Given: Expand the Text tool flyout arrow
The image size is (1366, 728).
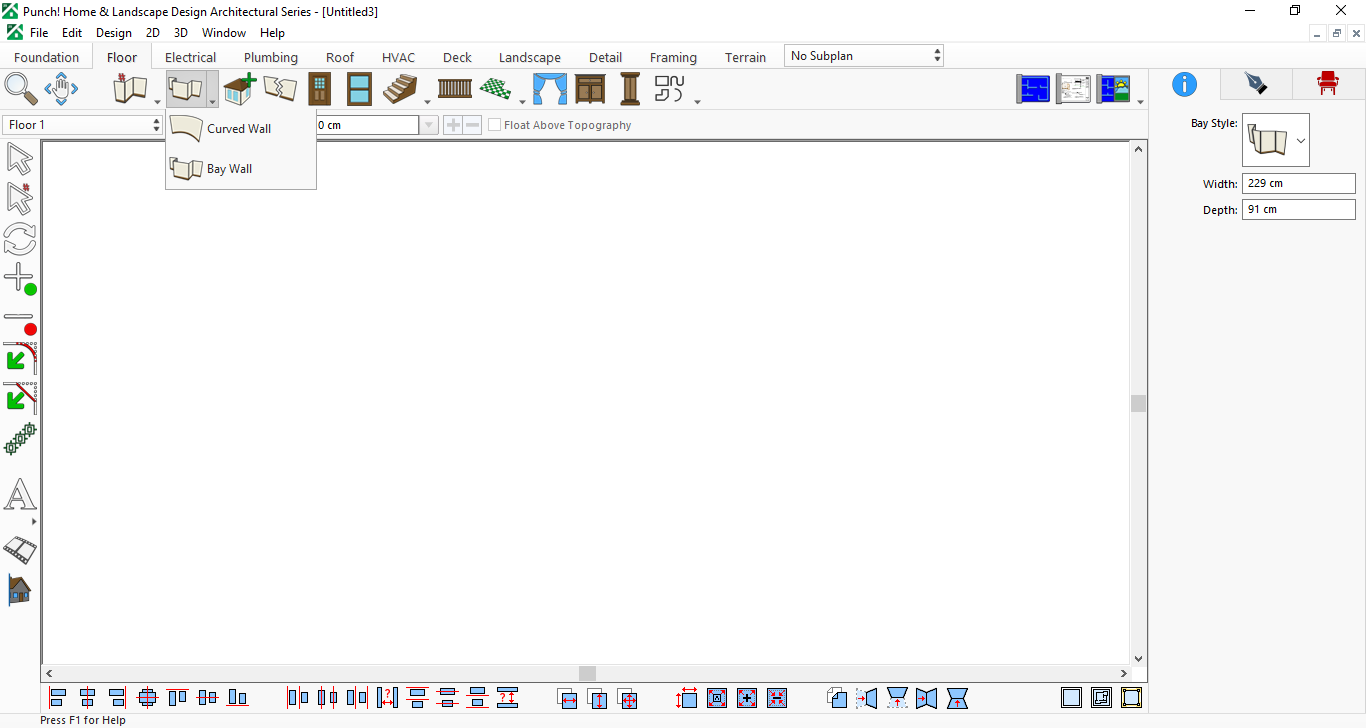Looking at the screenshot, I should click(x=34, y=522).
